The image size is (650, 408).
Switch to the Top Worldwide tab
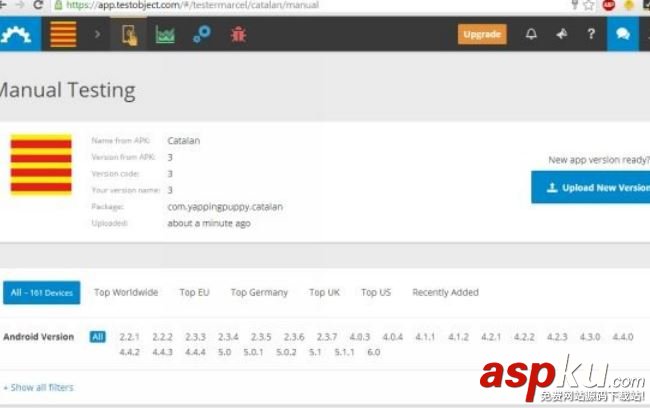(126, 292)
